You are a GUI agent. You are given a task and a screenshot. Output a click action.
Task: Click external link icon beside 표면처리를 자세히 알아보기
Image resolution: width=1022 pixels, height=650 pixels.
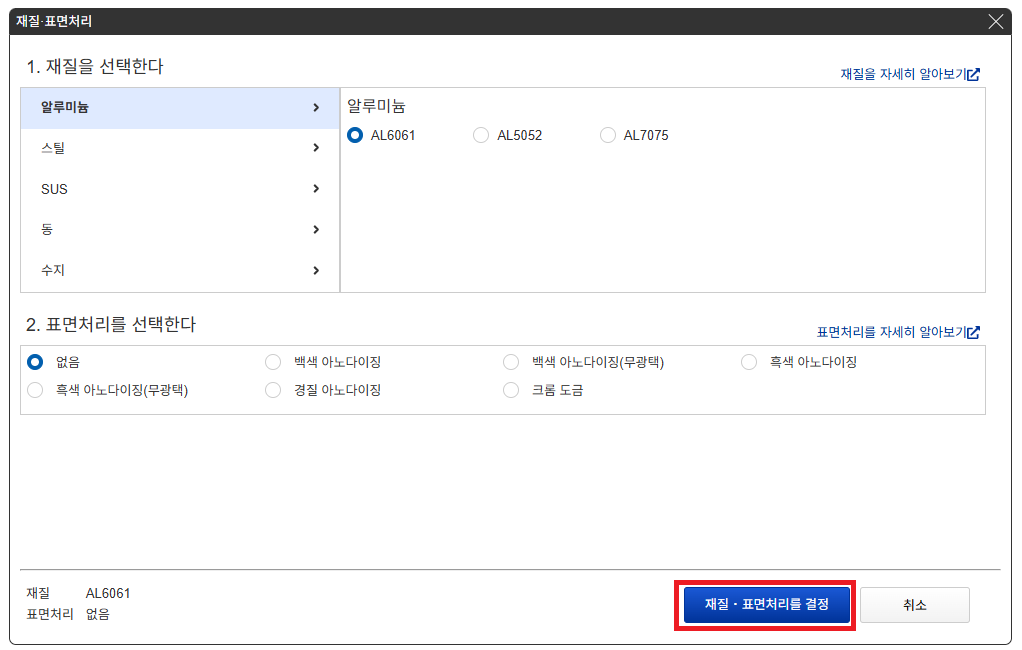[x=973, y=332]
